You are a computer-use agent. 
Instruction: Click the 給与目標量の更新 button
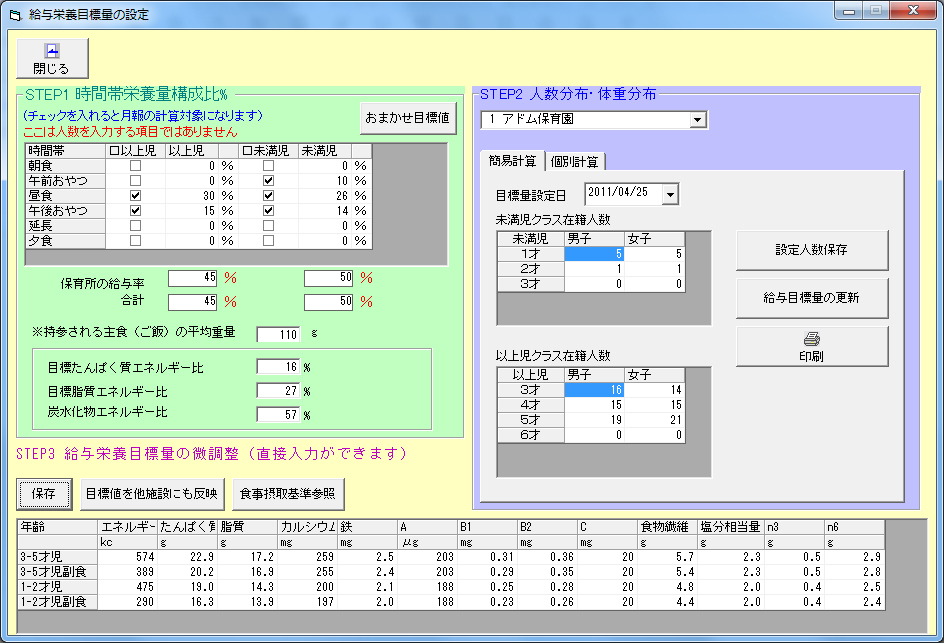pyautogui.click(x=812, y=298)
